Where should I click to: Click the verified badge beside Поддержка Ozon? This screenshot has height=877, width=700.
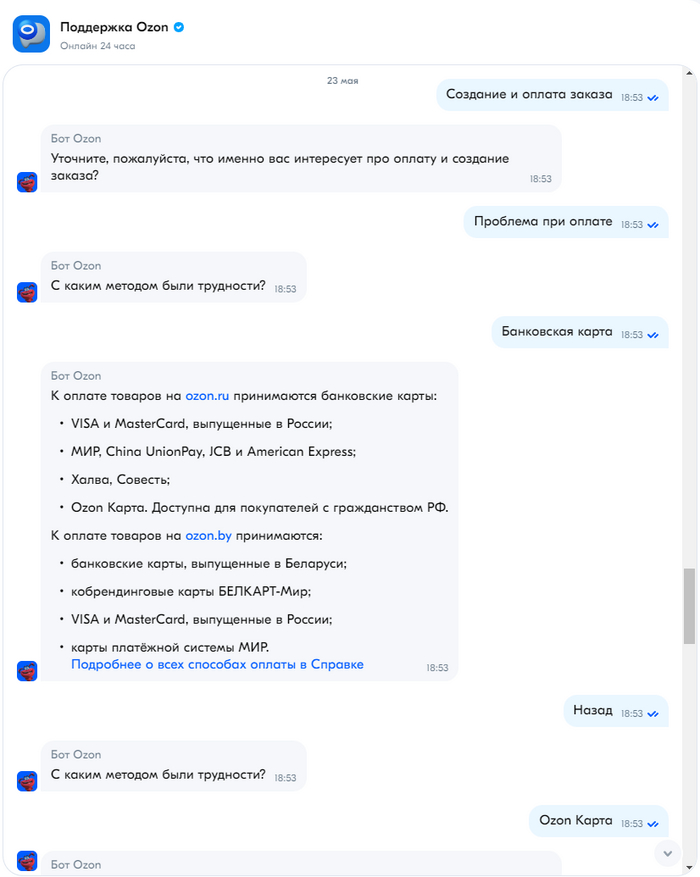[179, 26]
